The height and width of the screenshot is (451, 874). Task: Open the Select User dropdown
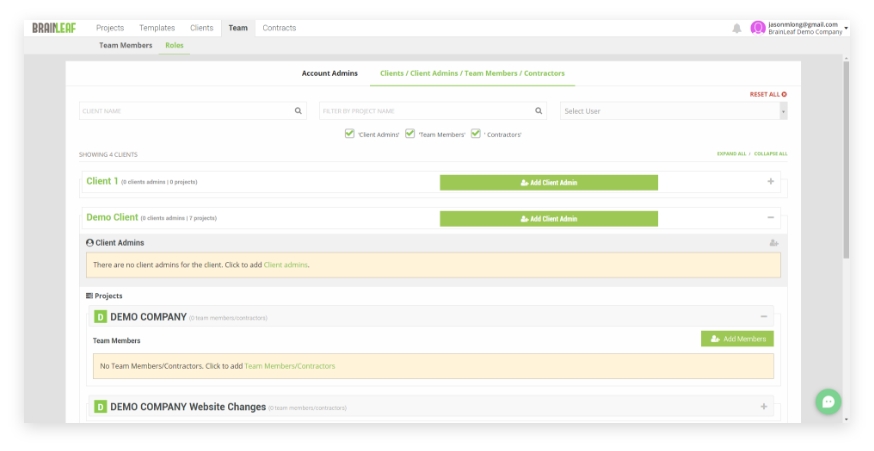pyautogui.click(x=673, y=111)
